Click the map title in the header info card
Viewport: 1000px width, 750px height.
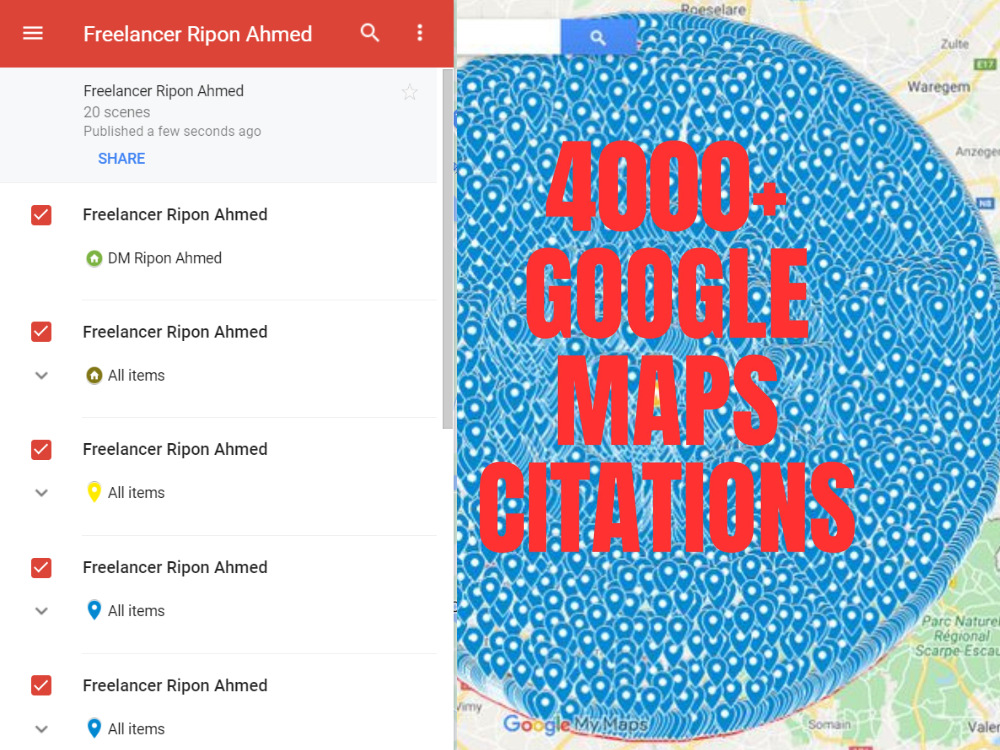coord(163,91)
